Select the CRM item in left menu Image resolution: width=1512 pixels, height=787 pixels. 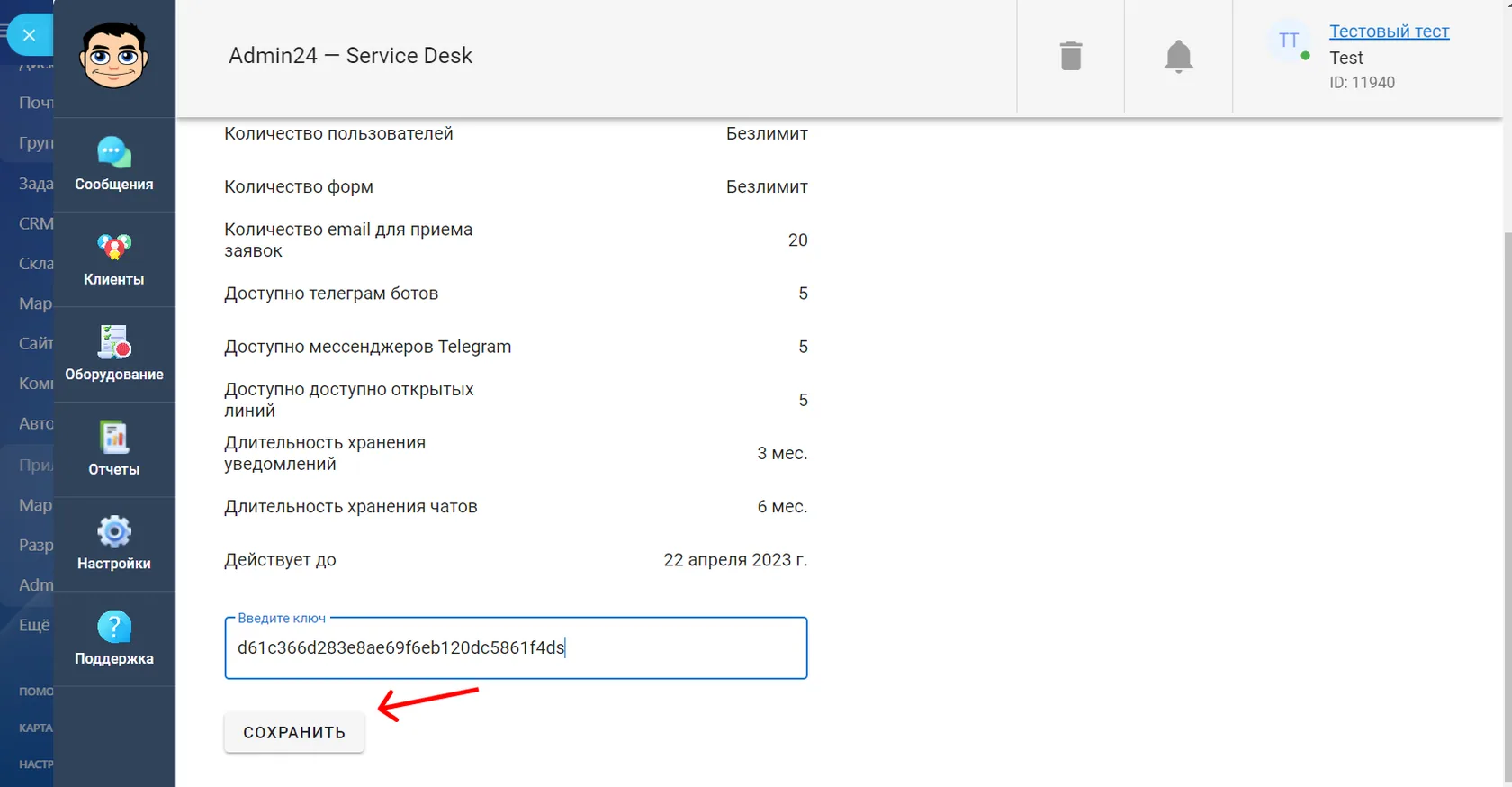click(x=36, y=223)
